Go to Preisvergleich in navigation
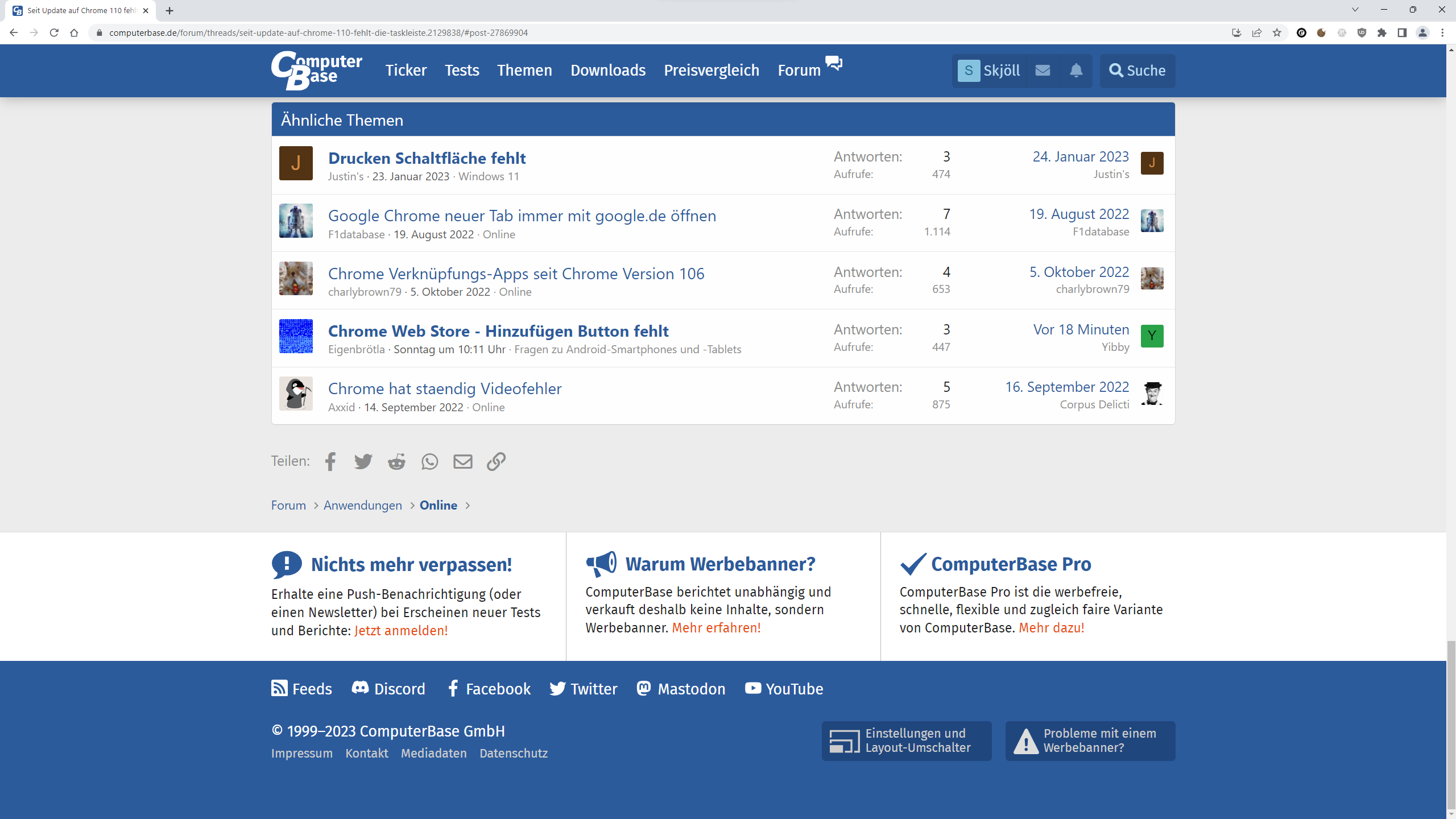 712,71
